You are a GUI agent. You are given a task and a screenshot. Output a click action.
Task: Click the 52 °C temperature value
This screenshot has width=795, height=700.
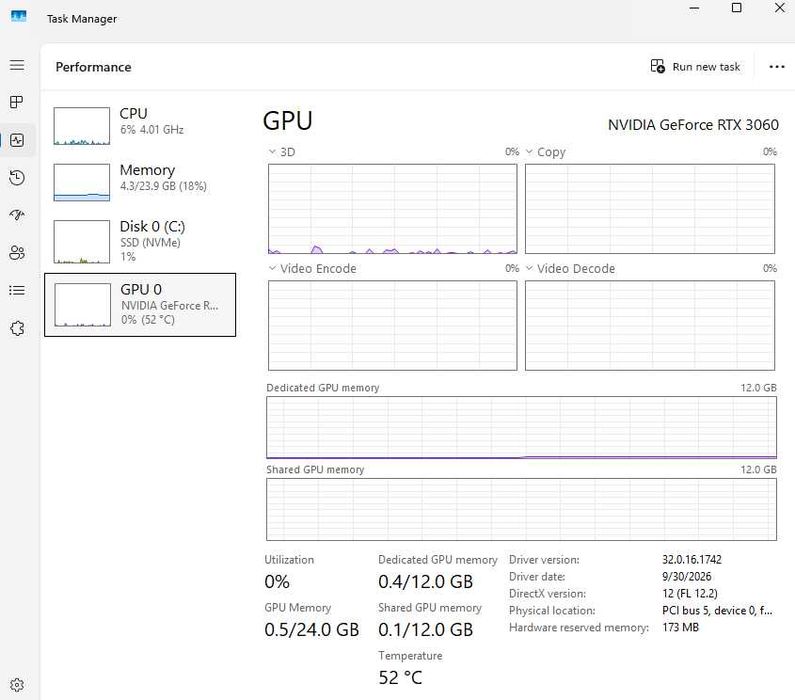click(x=400, y=678)
